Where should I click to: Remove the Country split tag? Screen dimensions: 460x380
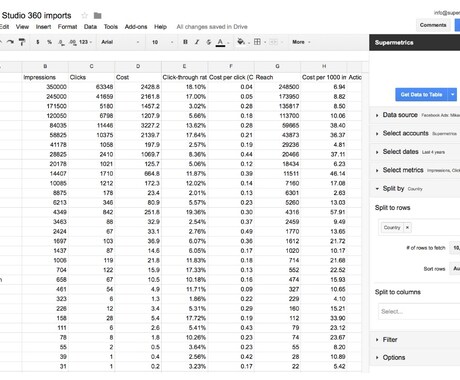pos(407,227)
